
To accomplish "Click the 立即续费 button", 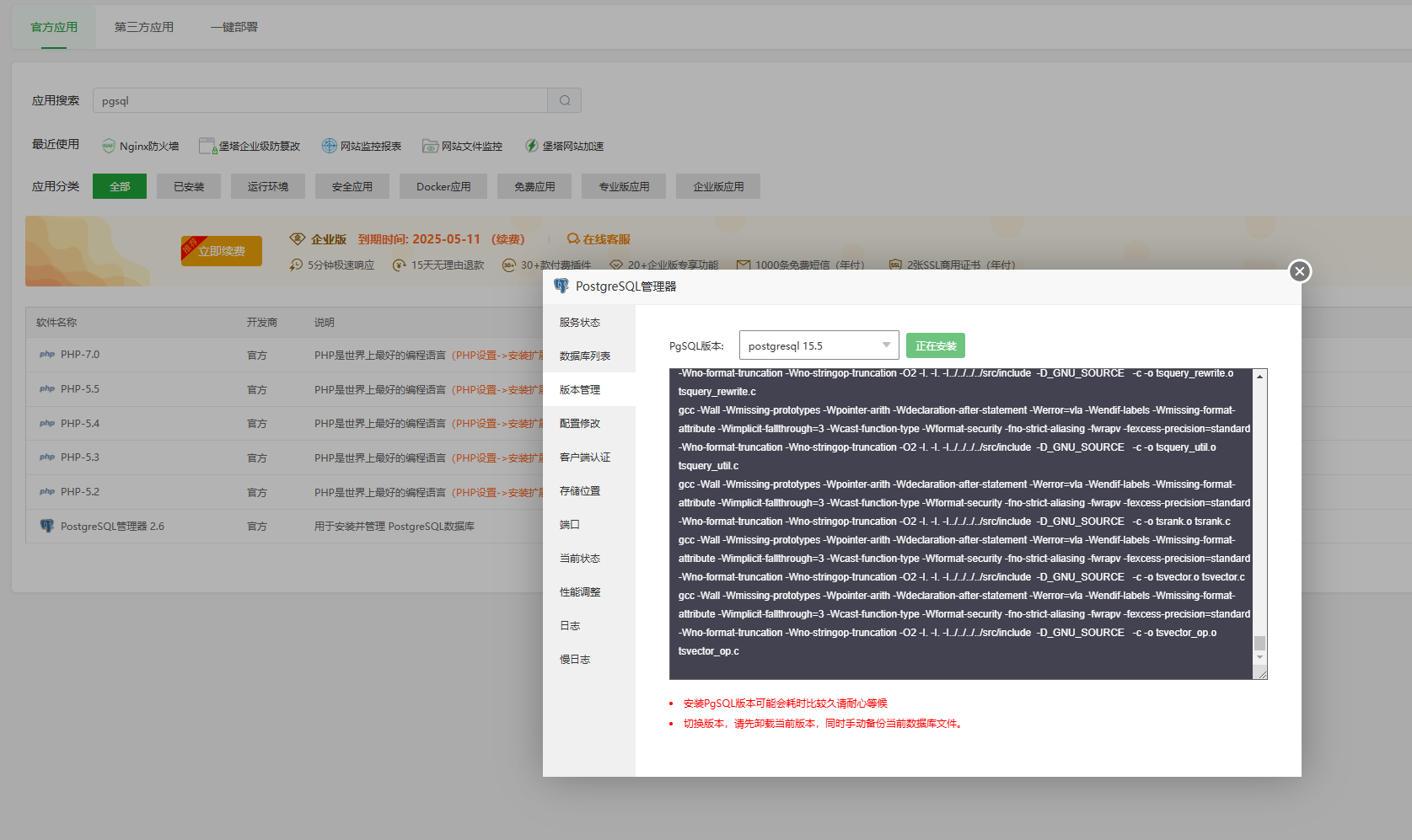I will [222, 251].
